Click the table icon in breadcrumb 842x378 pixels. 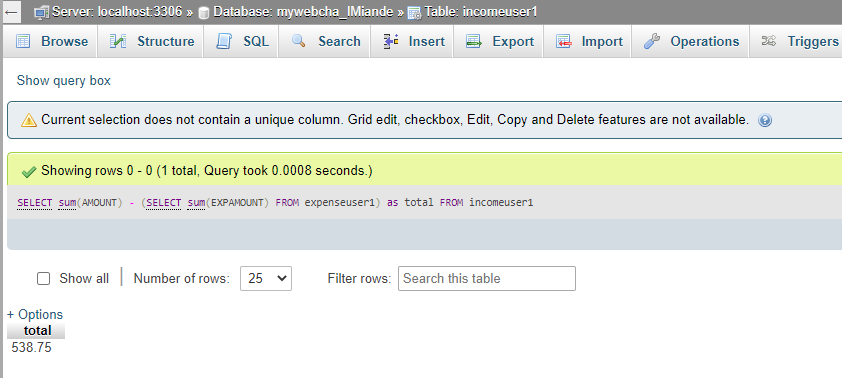[x=414, y=12]
